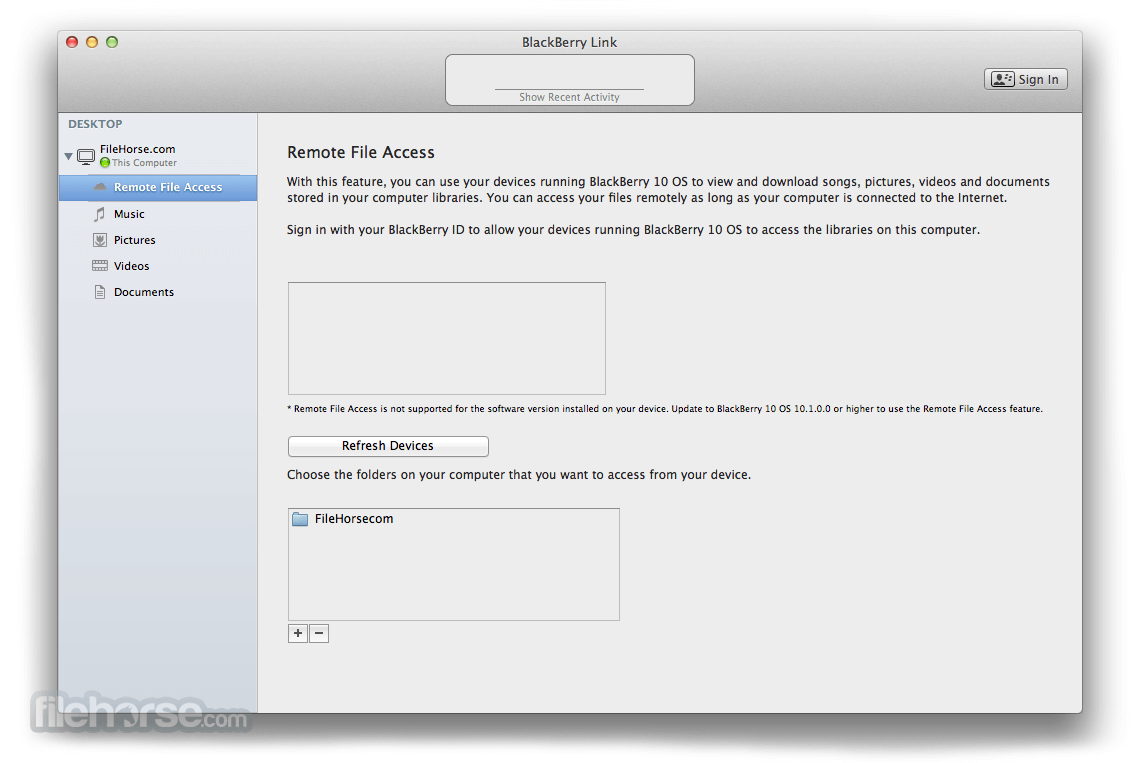Zoom the BlackBerry Link window with green button
Viewport: 1141px width, 763px height.
(x=112, y=42)
